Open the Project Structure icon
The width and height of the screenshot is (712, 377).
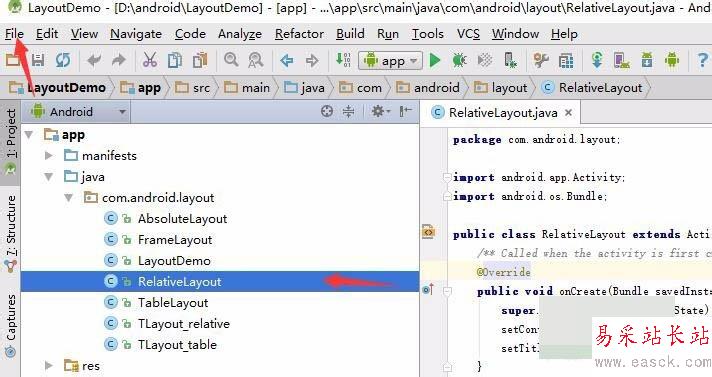coord(566,60)
